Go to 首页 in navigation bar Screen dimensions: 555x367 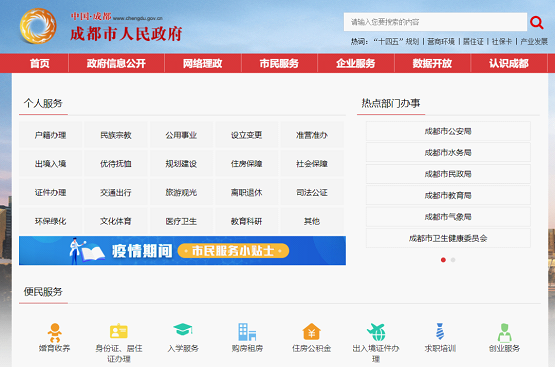pos(40,63)
